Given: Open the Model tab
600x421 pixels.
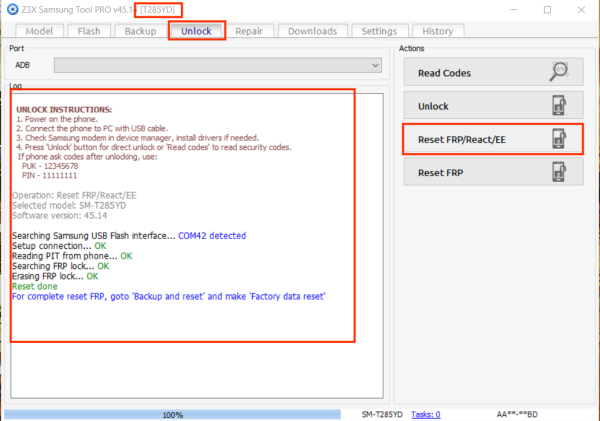Looking at the screenshot, I should 39,31.
